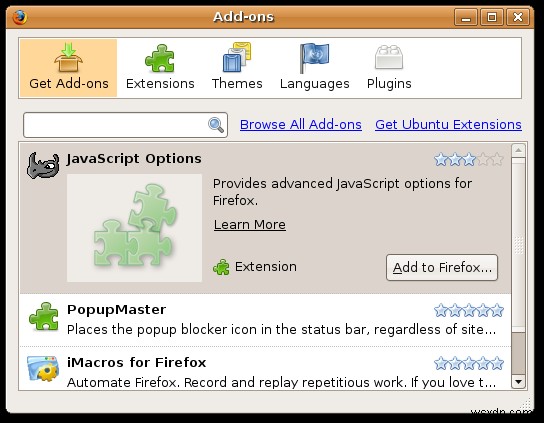
Task: Switch to the Get Add-ons tab
Action: pos(69,68)
